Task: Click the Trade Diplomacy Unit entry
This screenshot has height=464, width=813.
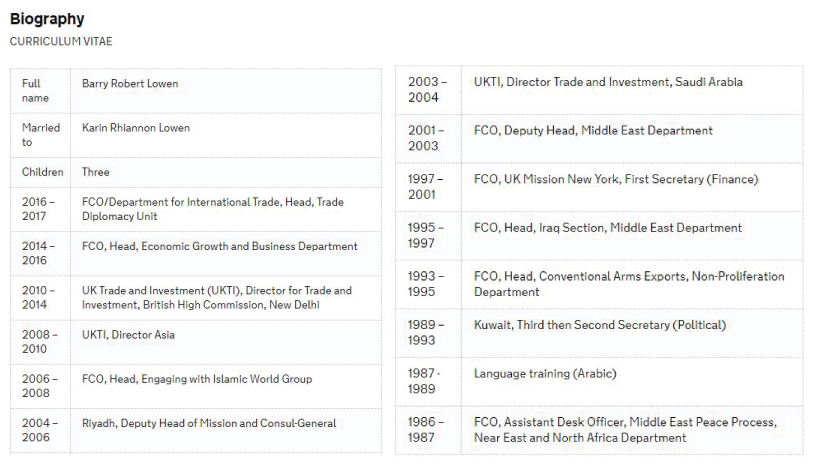Action: (x=212, y=209)
